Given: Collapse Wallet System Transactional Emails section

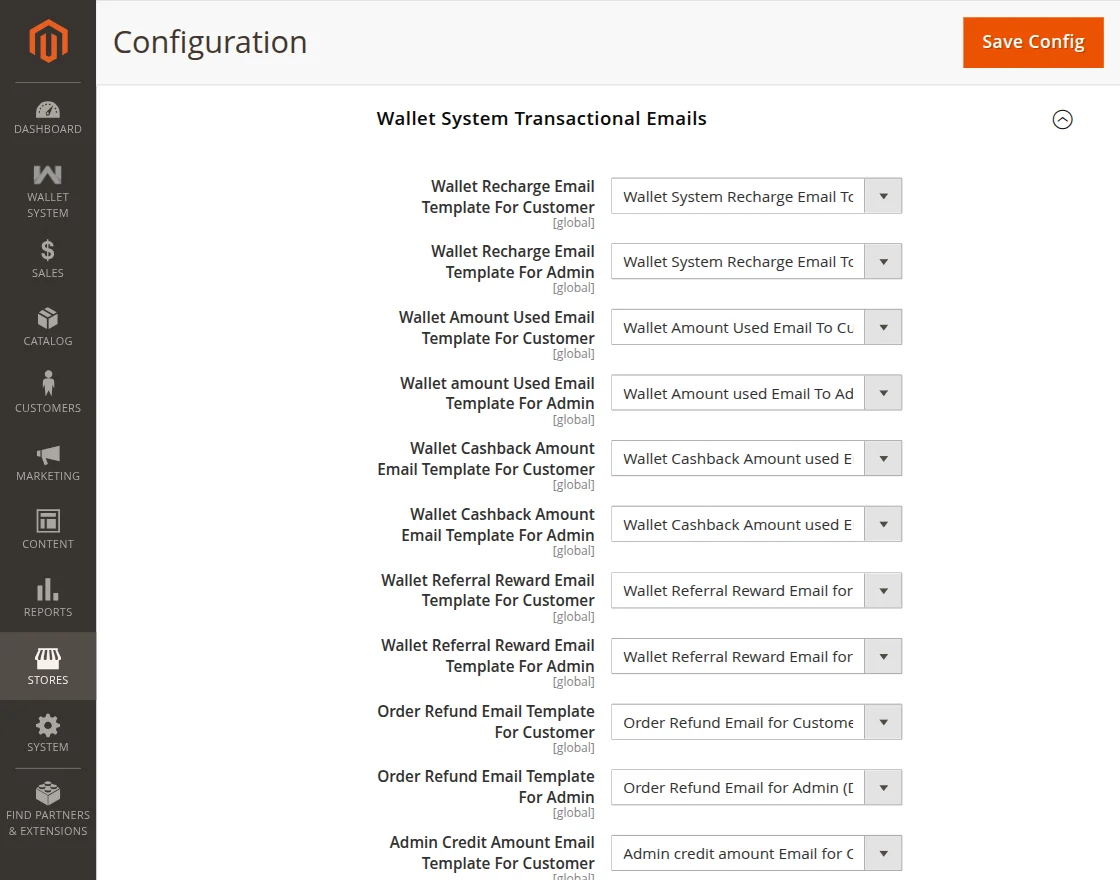Looking at the screenshot, I should [x=1062, y=119].
